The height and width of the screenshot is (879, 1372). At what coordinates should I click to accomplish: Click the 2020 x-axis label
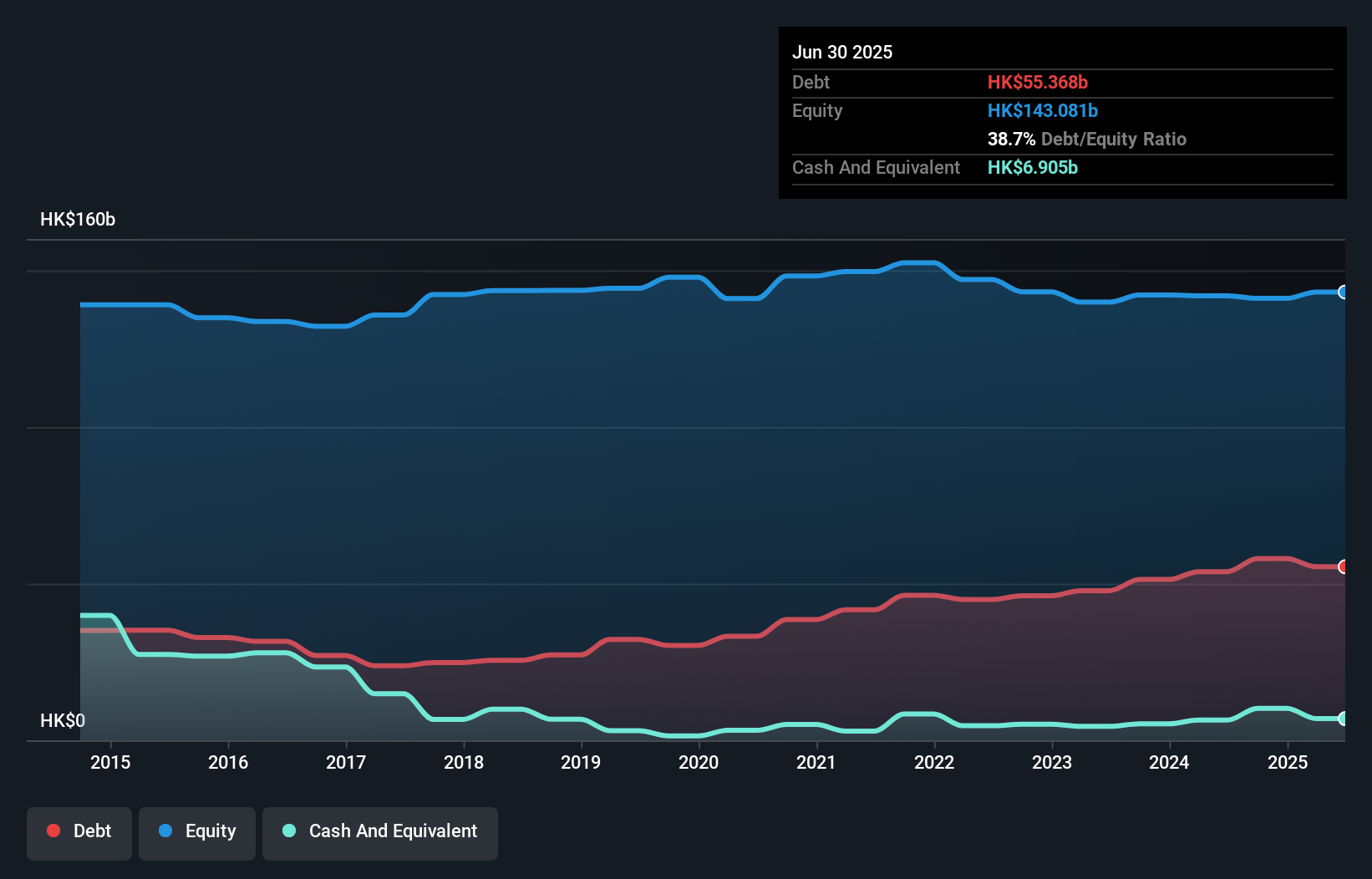tap(699, 762)
